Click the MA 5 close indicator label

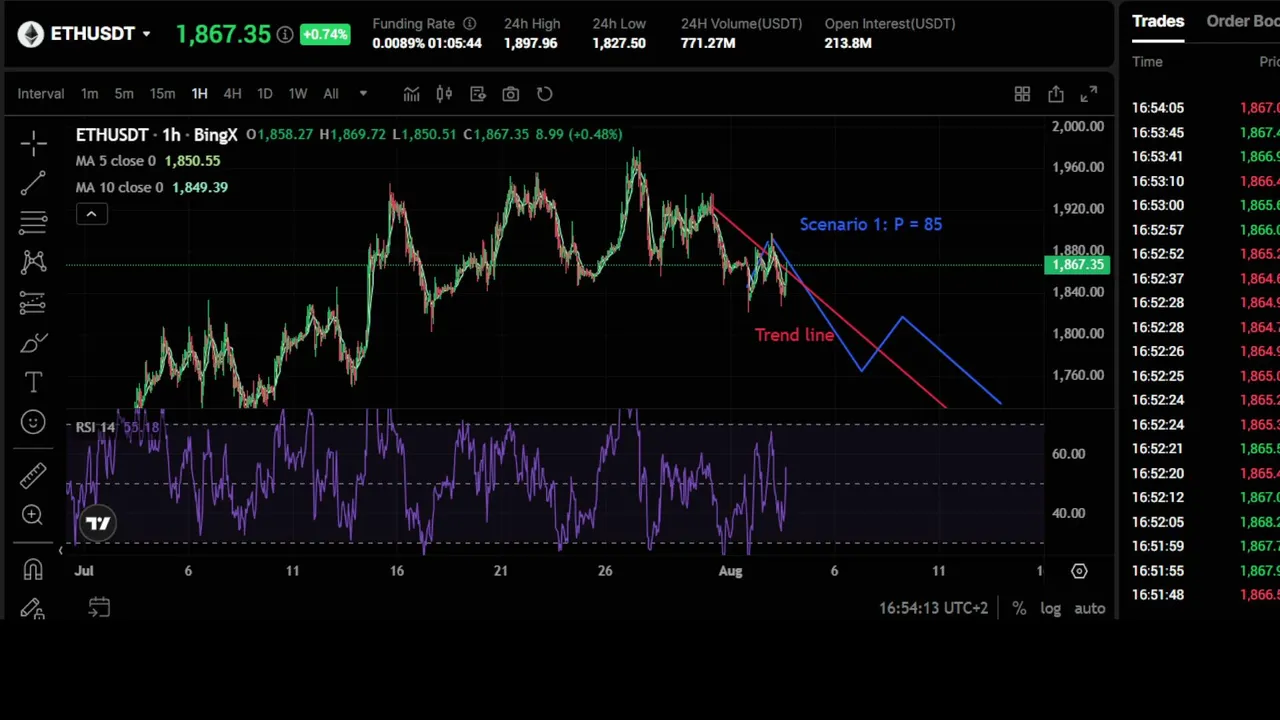click(116, 161)
